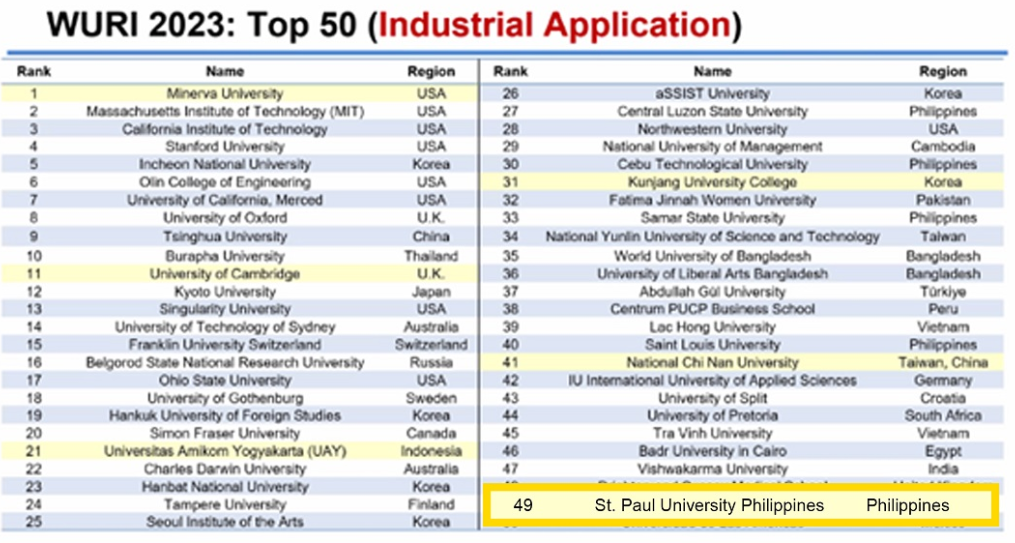Image resolution: width=1015 pixels, height=543 pixels.
Task: Click "Seoul Institute of the Arts"
Action: (225, 522)
